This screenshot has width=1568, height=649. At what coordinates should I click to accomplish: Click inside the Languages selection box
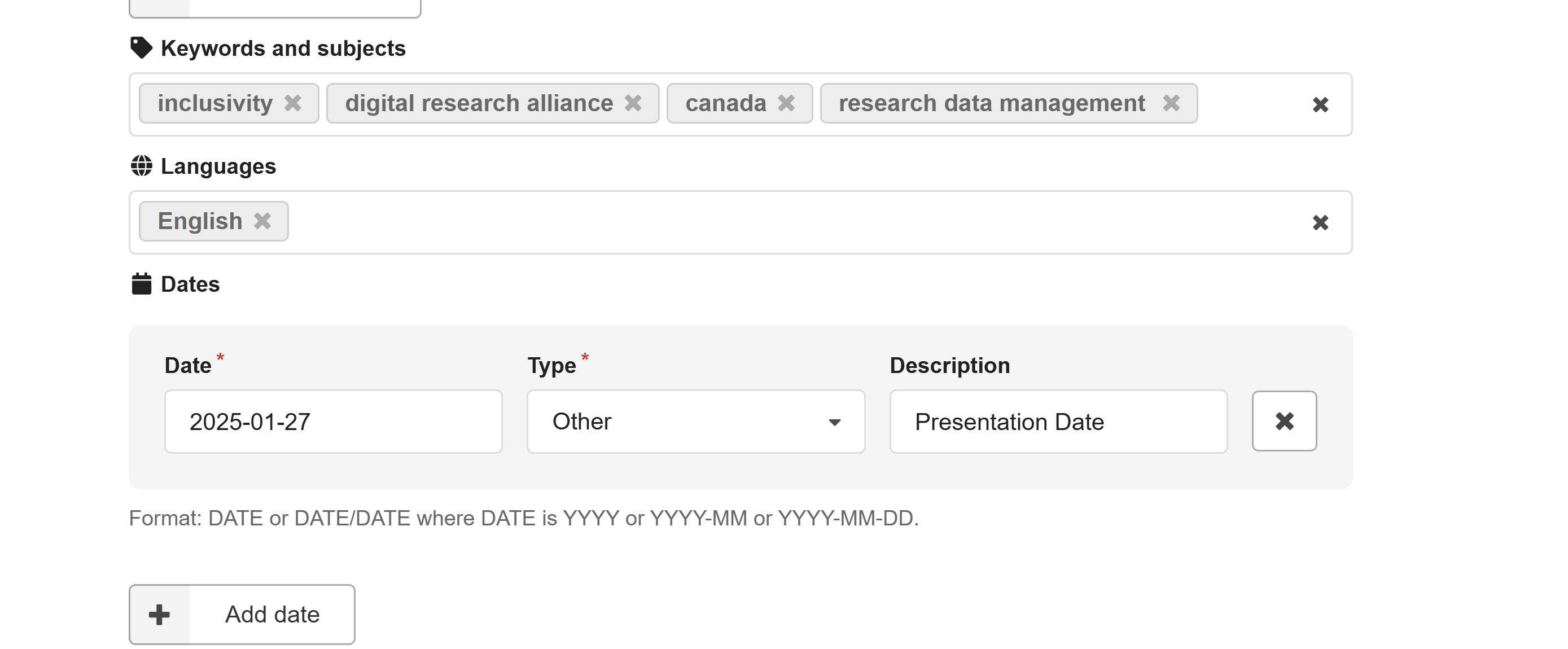791,222
